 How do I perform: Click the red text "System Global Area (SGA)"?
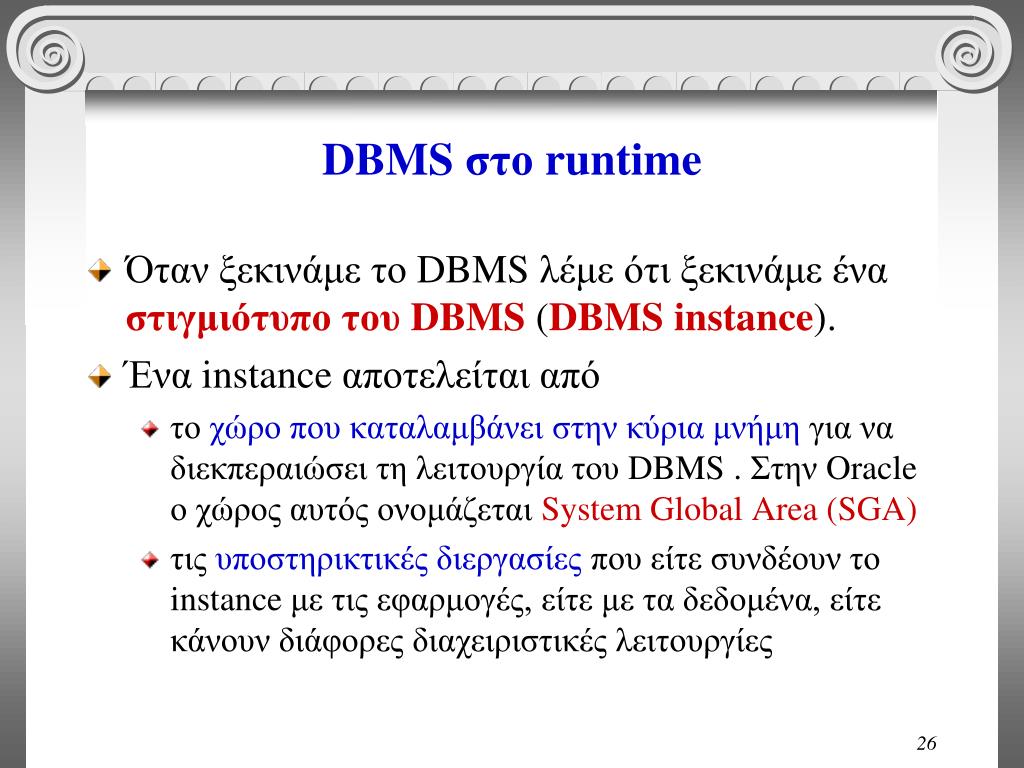(729, 509)
